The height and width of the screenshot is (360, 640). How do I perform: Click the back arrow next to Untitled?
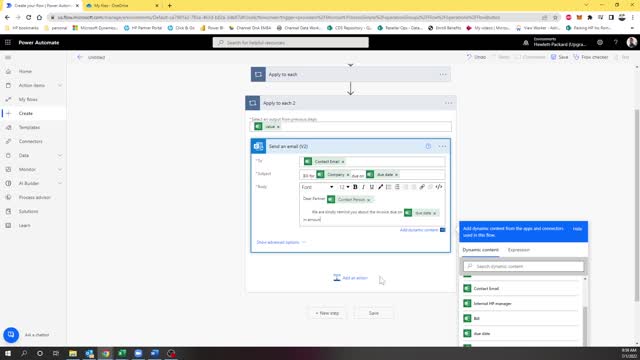click(x=80, y=57)
